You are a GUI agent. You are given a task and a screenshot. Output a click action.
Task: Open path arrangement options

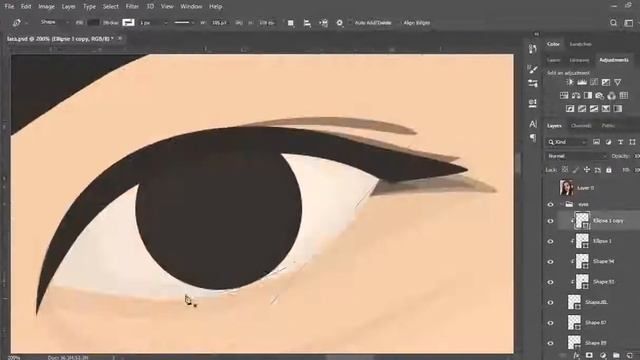(x=323, y=23)
